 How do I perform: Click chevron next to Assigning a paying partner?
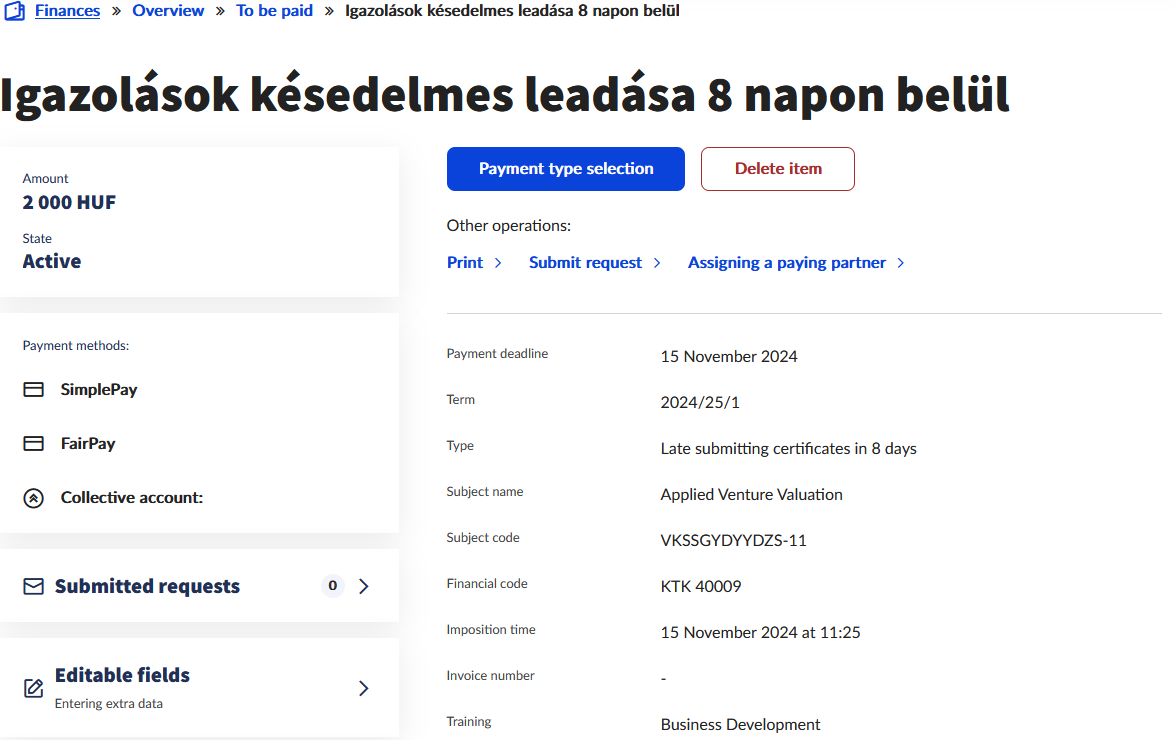[901, 263]
